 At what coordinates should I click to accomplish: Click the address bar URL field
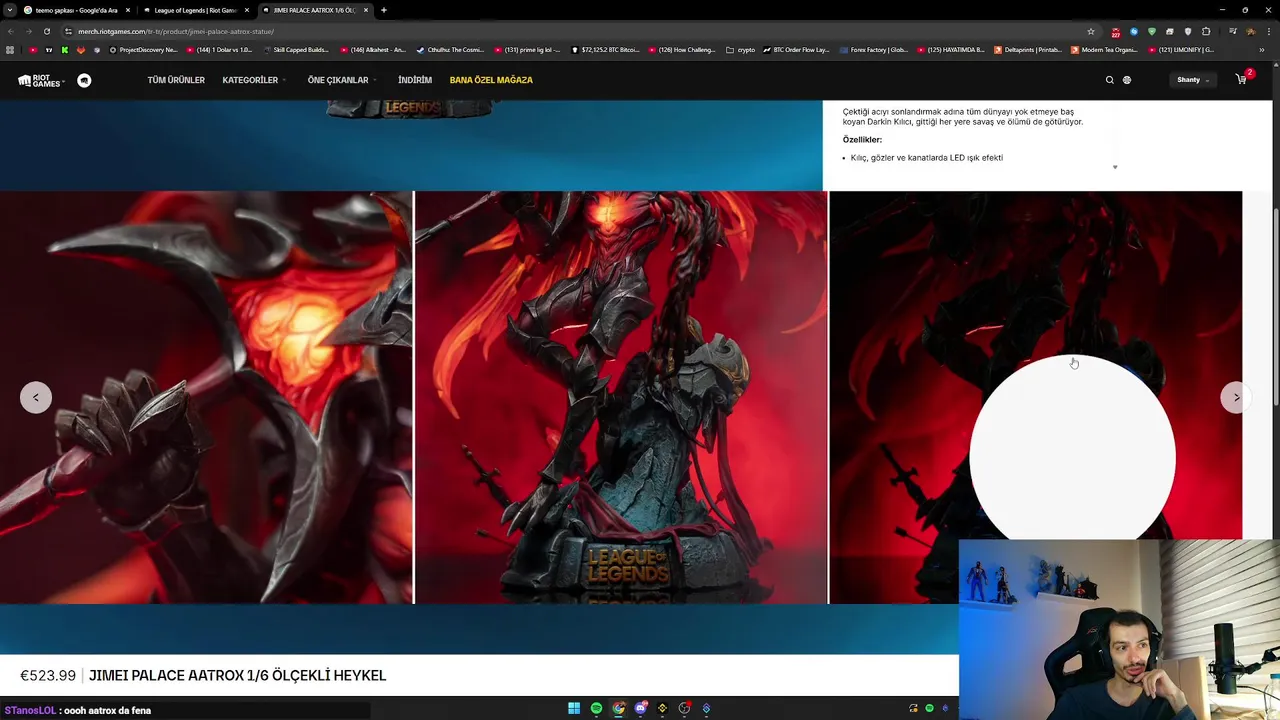coord(580,31)
